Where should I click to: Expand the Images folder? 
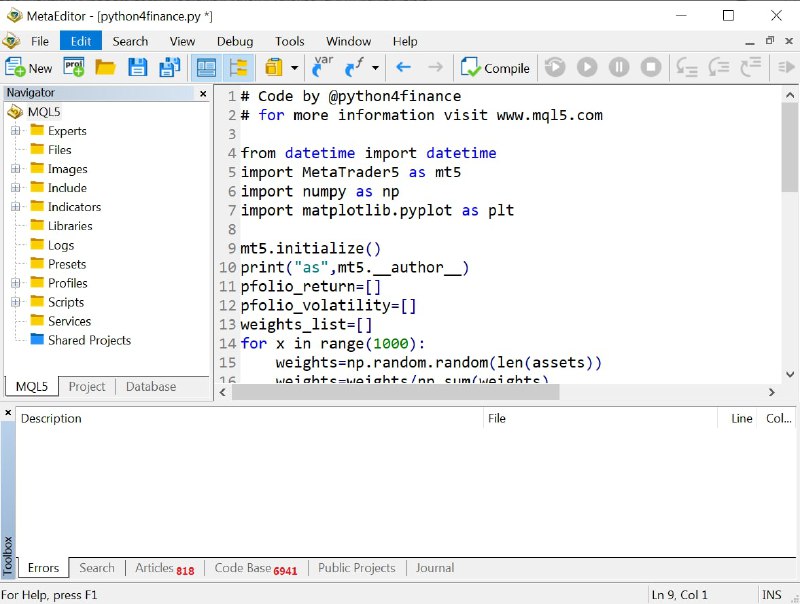point(16,169)
